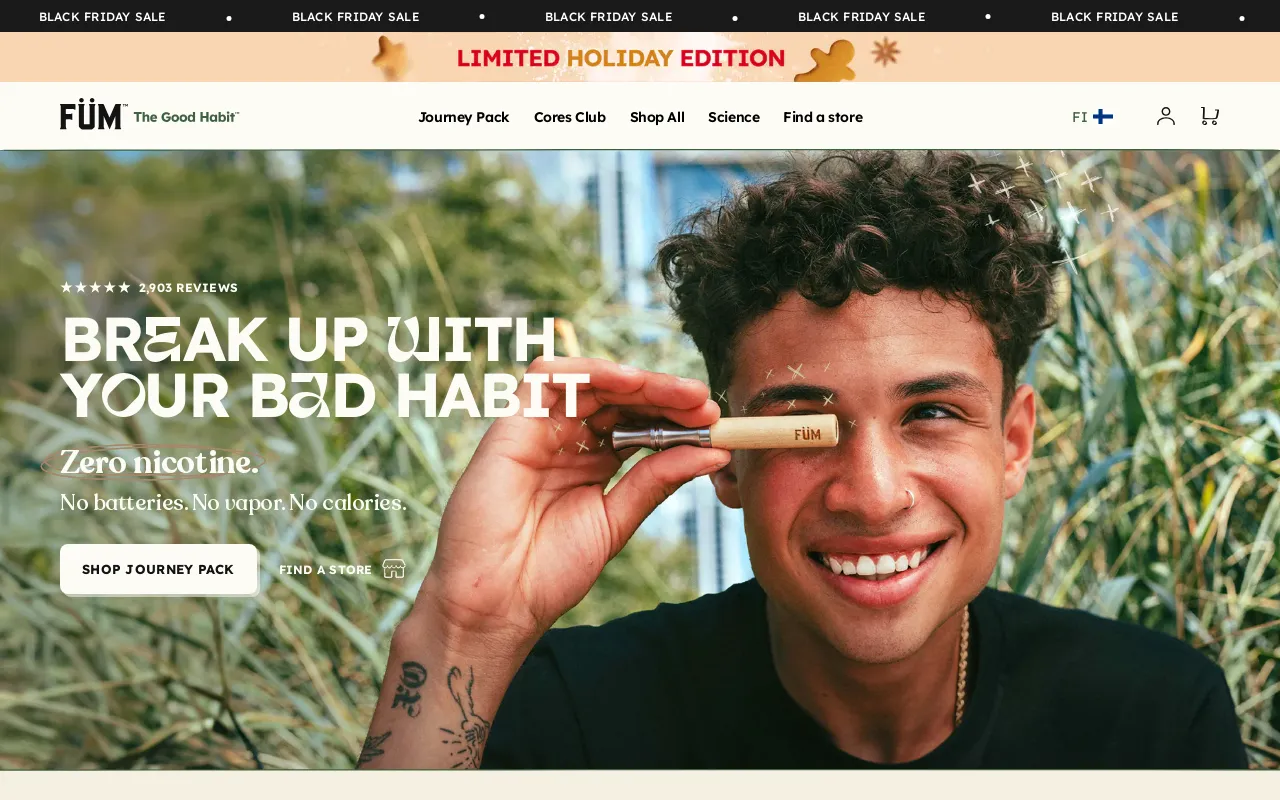Open the shopping cart icon

1209,116
